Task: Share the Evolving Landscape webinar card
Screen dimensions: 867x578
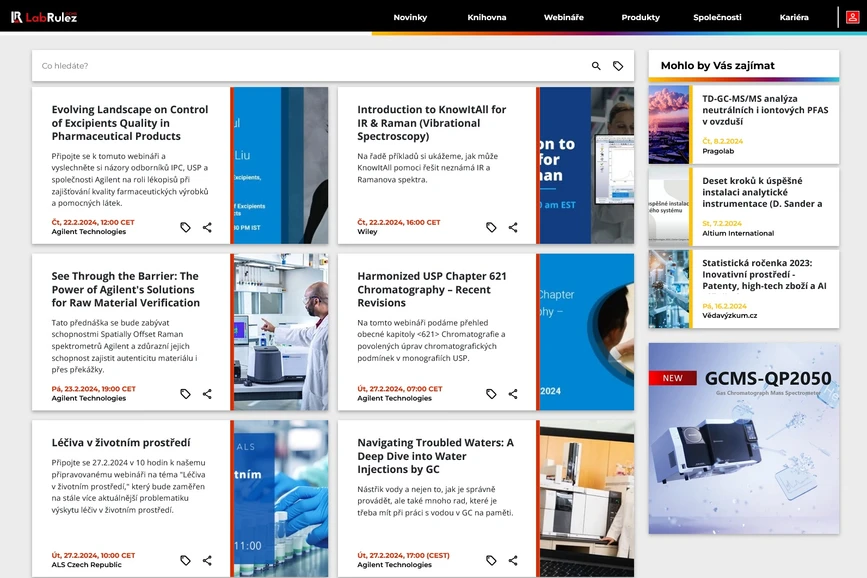Action: (x=207, y=228)
